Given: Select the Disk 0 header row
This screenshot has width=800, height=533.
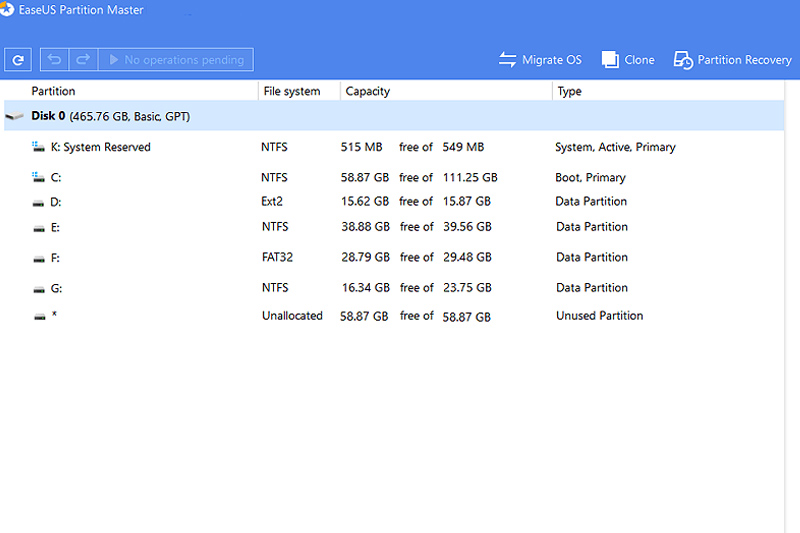Looking at the screenshot, I should (394, 116).
